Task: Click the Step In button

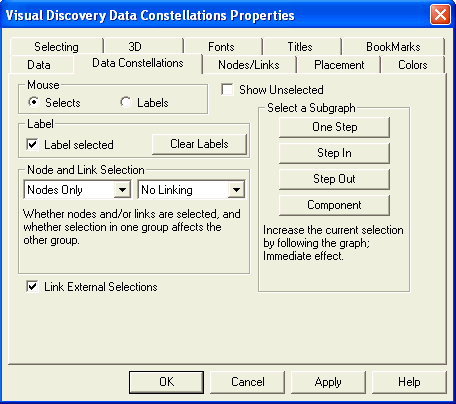Action: [334, 153]
